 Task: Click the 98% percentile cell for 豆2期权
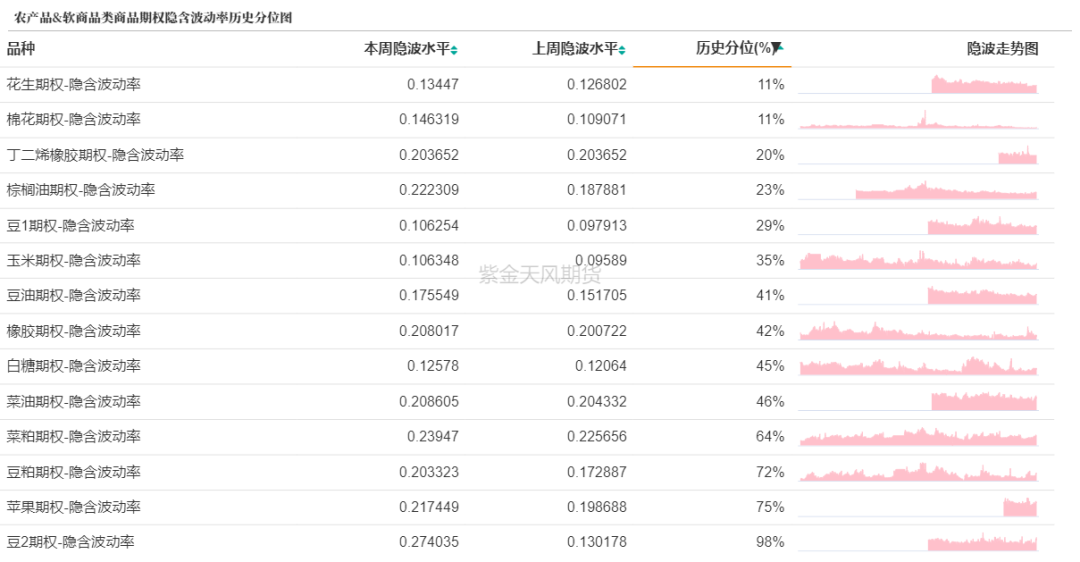(x=770, y=542)
